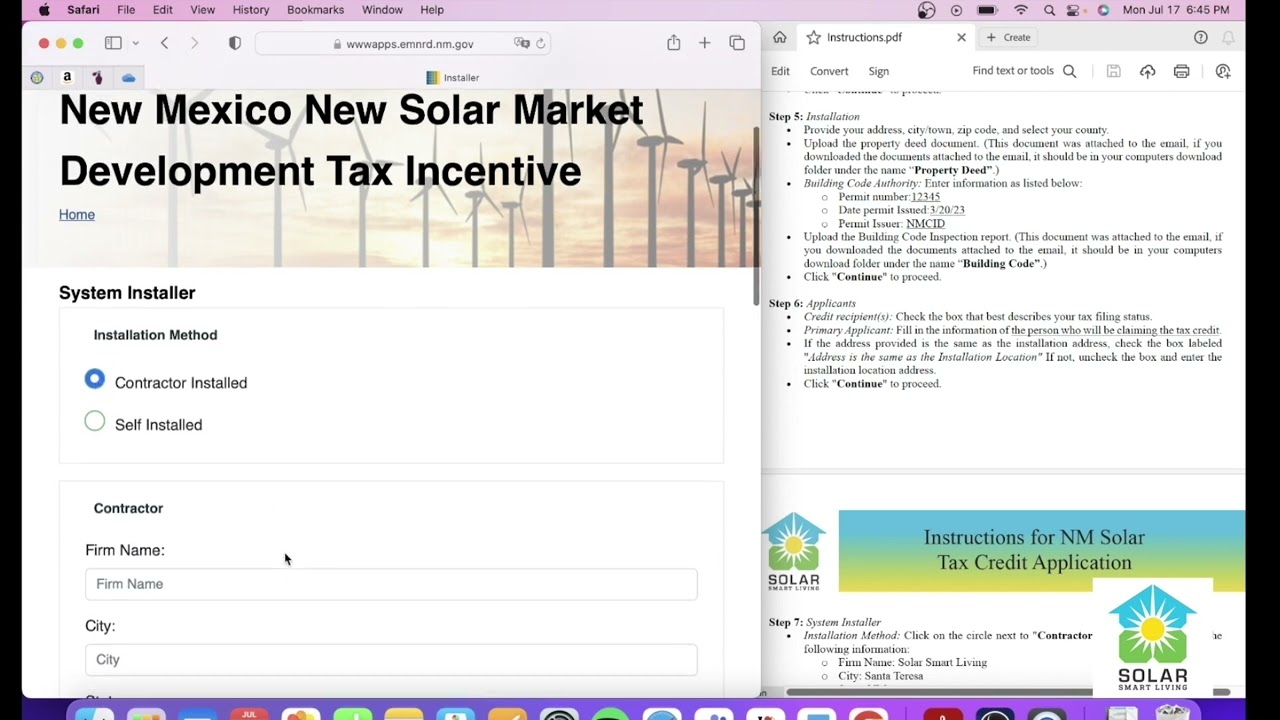1280x720 pixels.
Task: Open File menu
Action: pyautogui.click(x=126, y=10)
